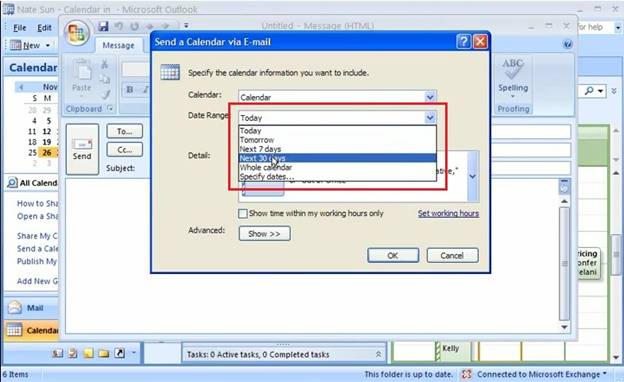Expand the Detail list arrow
Viewport: 624px width, 382px height.
472,176
